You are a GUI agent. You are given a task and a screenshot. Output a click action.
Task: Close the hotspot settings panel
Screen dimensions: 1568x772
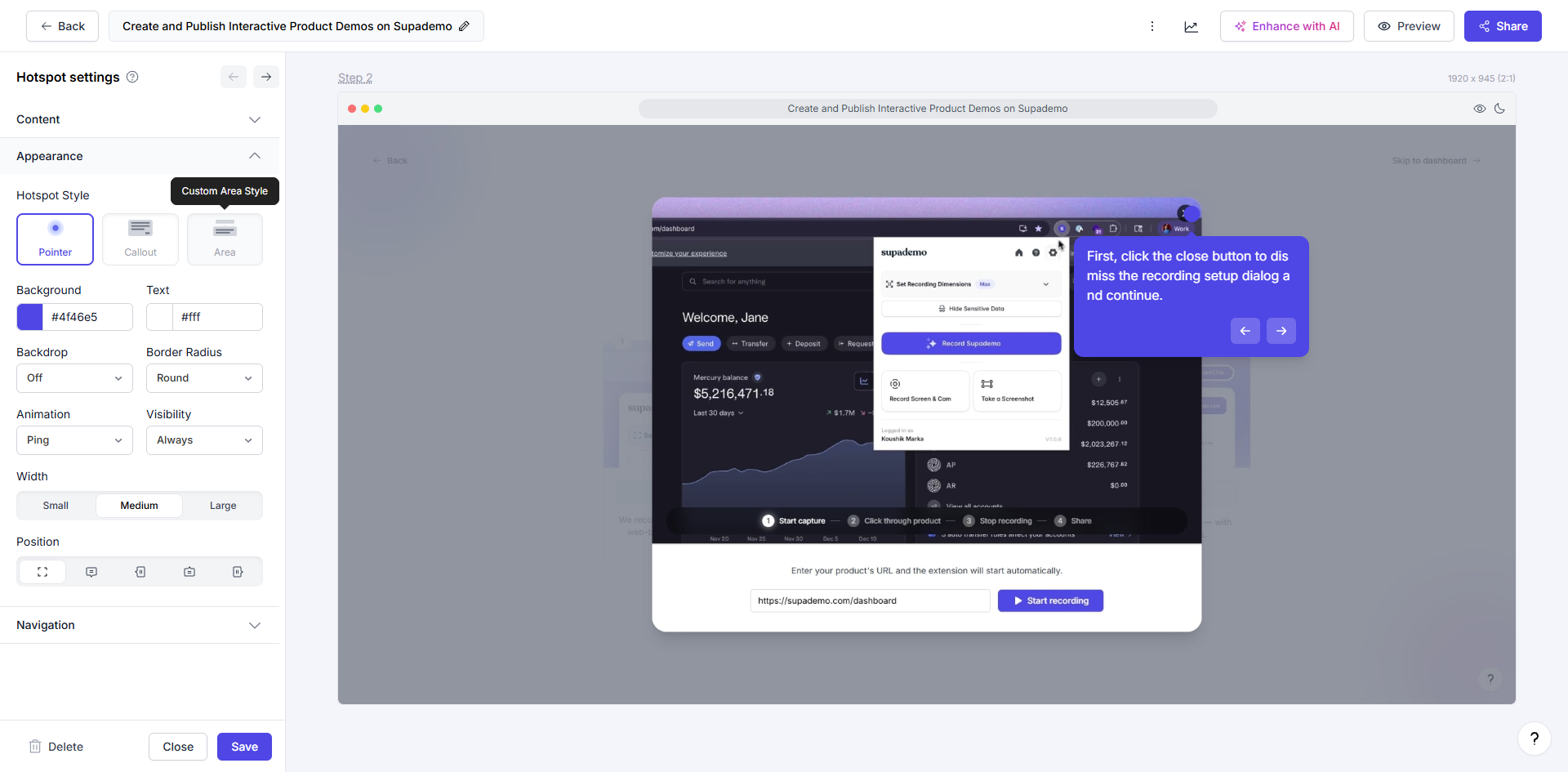(x=178, y=747)
